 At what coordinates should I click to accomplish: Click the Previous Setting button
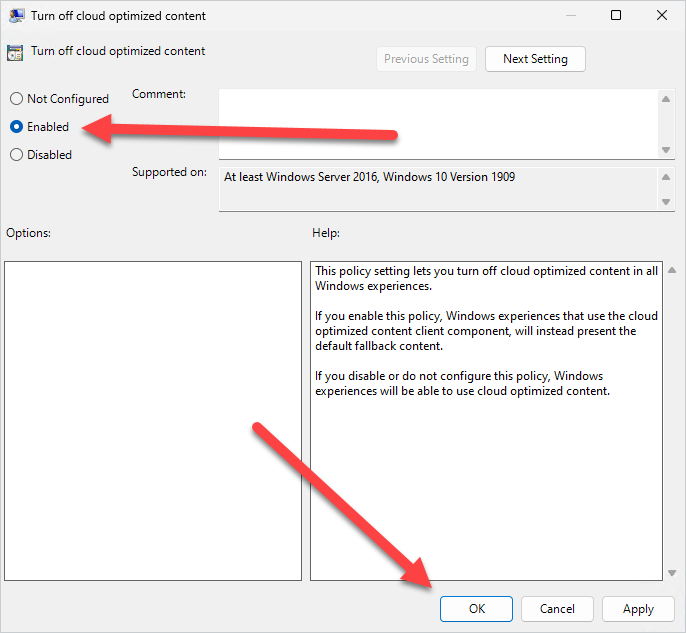426,59
